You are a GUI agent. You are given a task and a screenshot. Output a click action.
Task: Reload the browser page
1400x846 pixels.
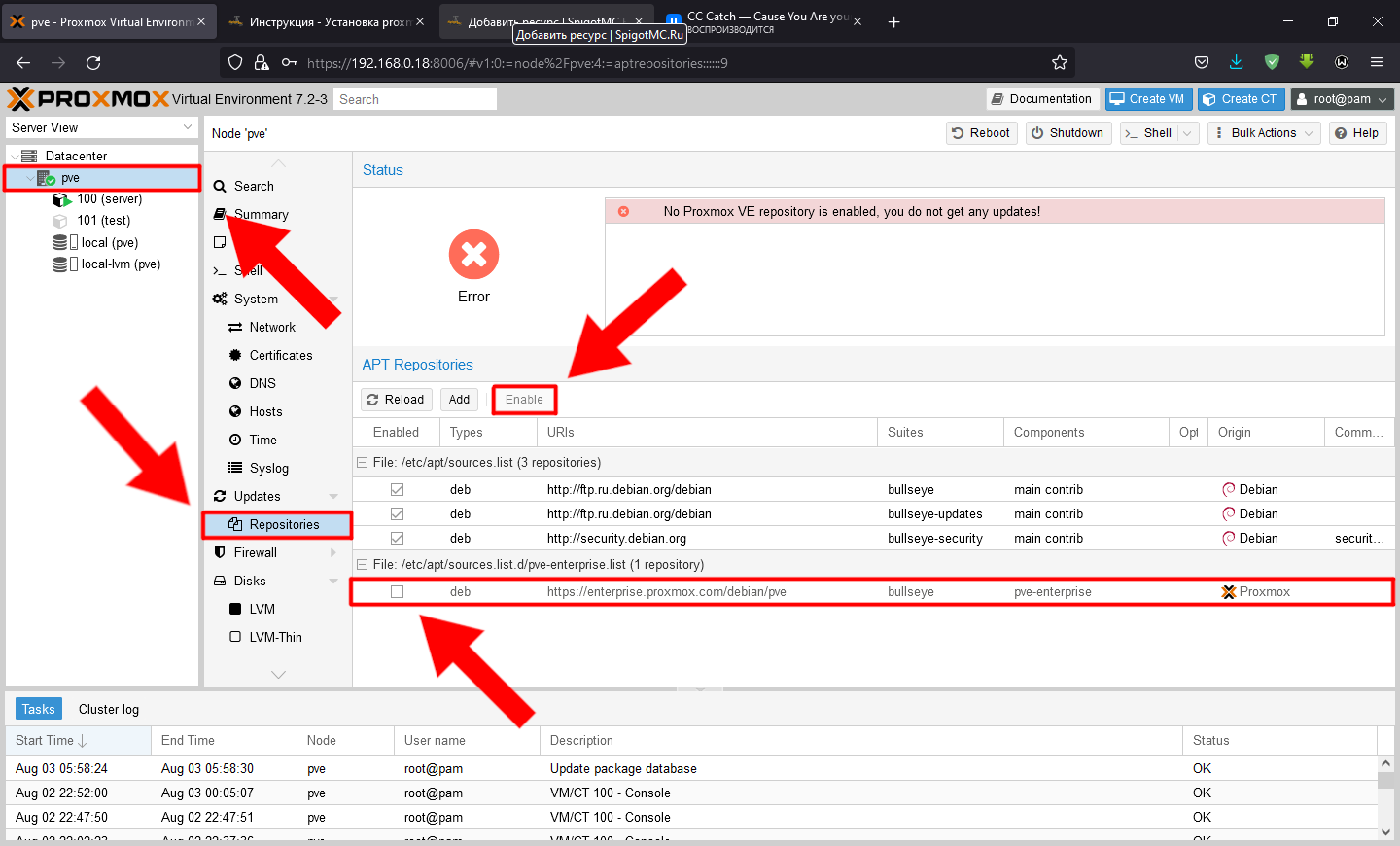pyautogui.click(x=93, y=62)
